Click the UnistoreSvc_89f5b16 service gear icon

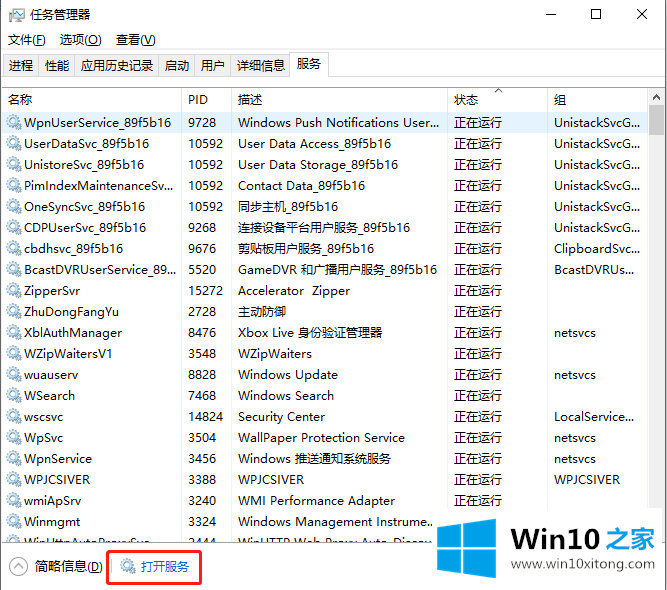pos(14,164)
